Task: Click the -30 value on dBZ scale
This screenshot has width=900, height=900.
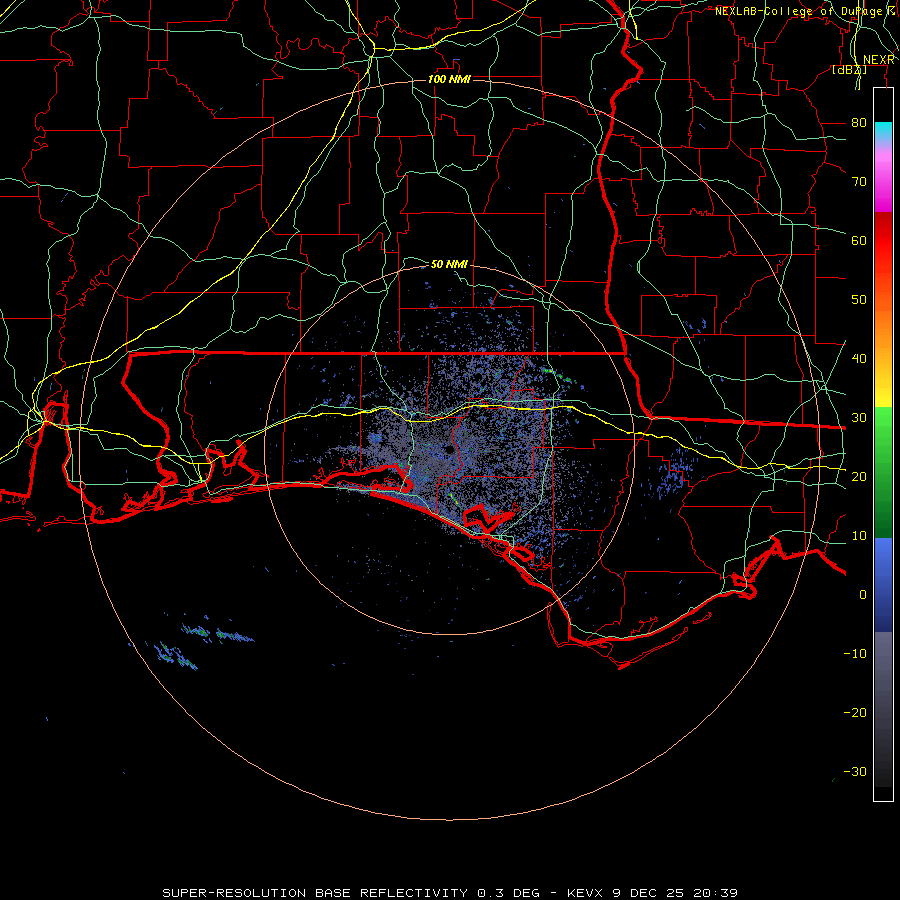Action: pos(855,772)
